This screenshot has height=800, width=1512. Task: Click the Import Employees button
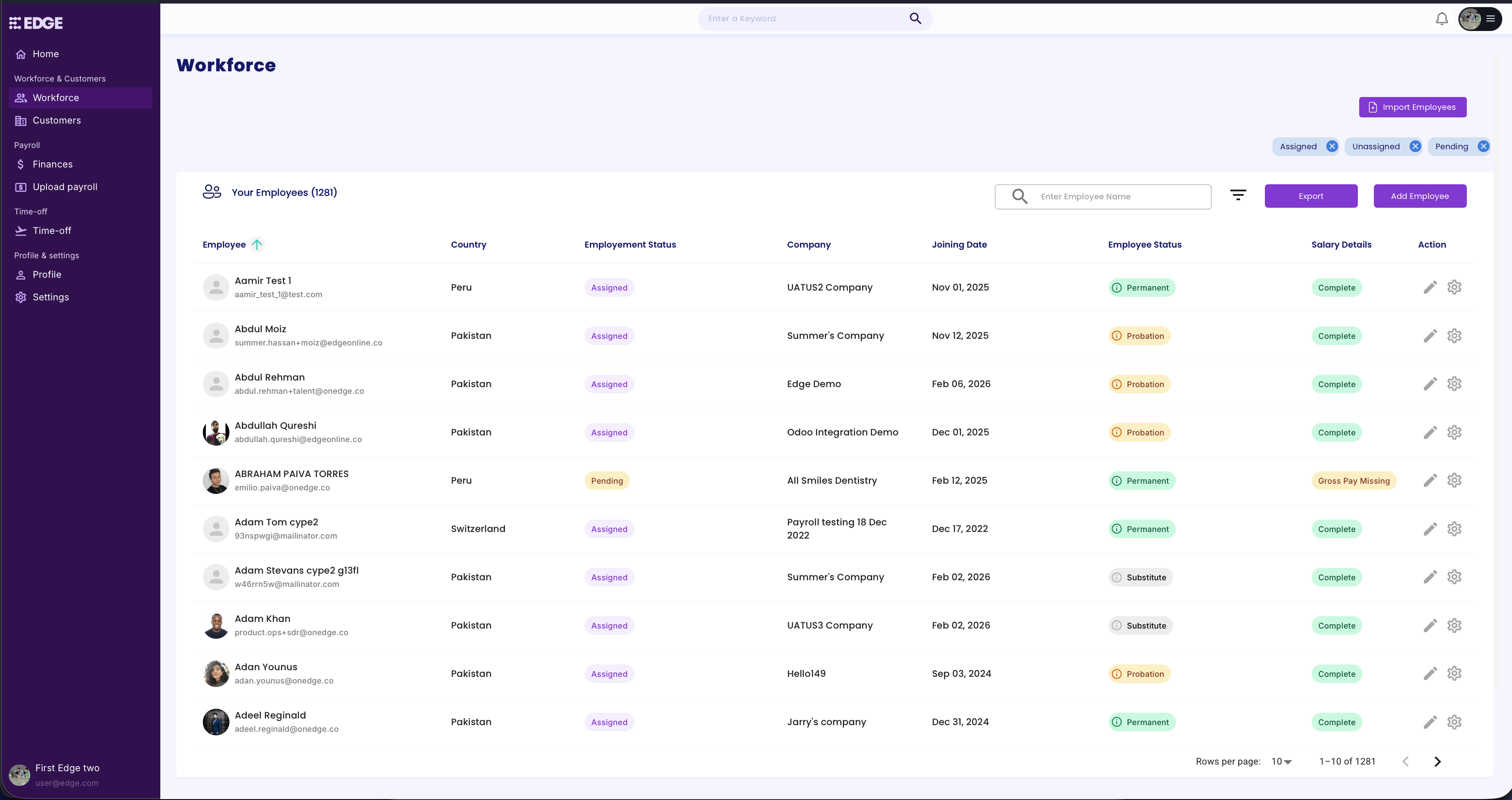coord(1412,107)
